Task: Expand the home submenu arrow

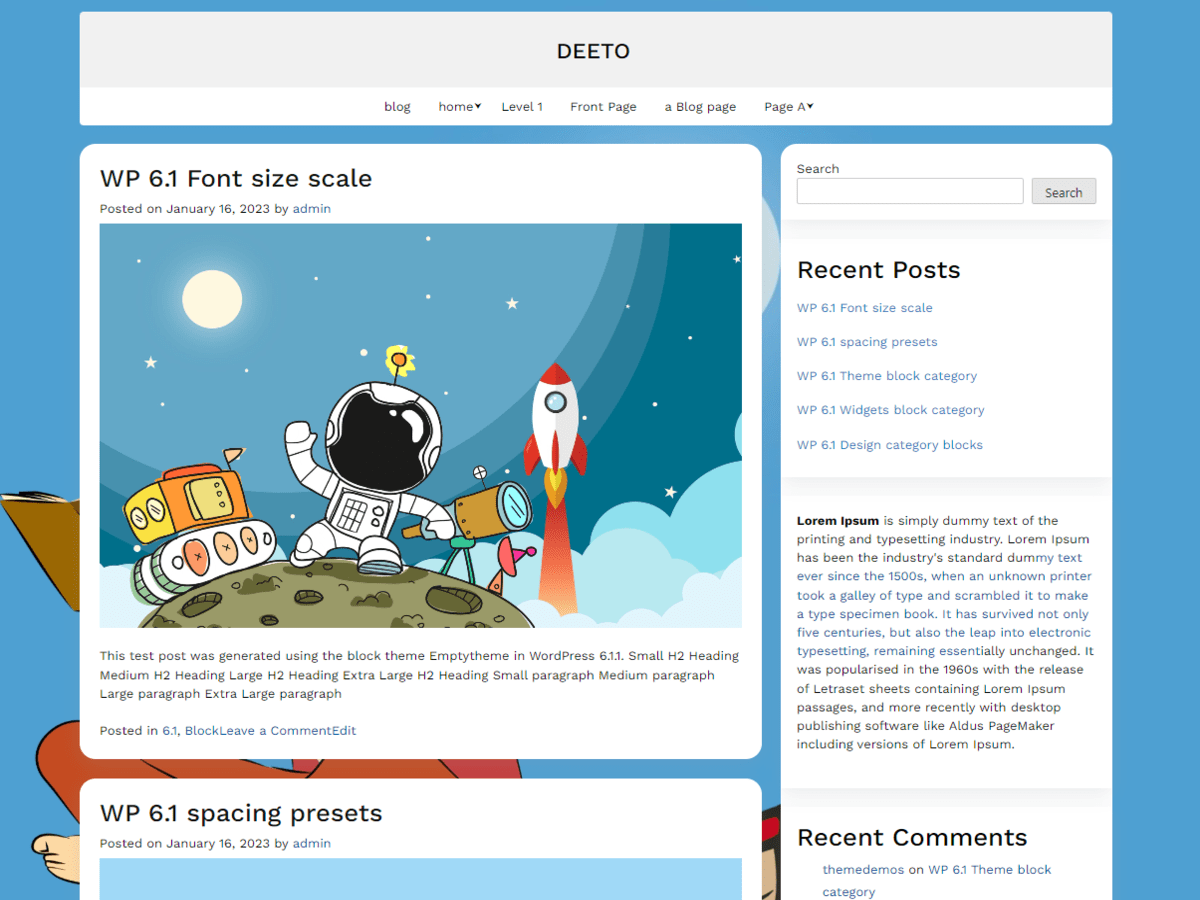Action: coord(478,106)
